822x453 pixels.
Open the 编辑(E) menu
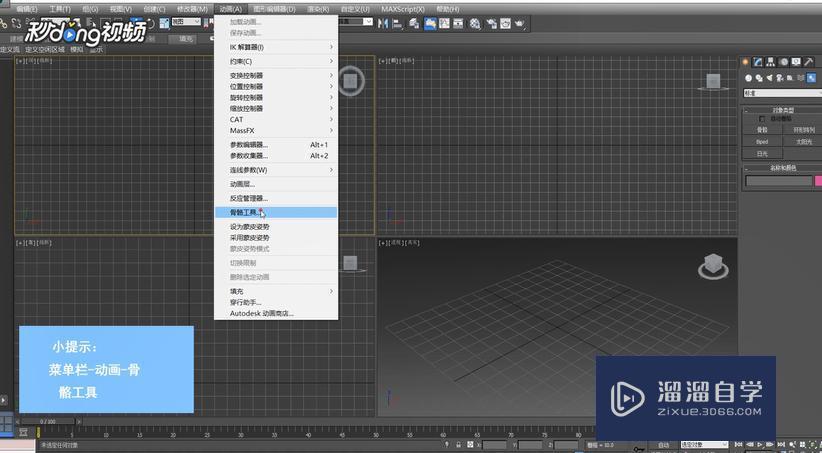pyautogui.click(x=26, y=9)
